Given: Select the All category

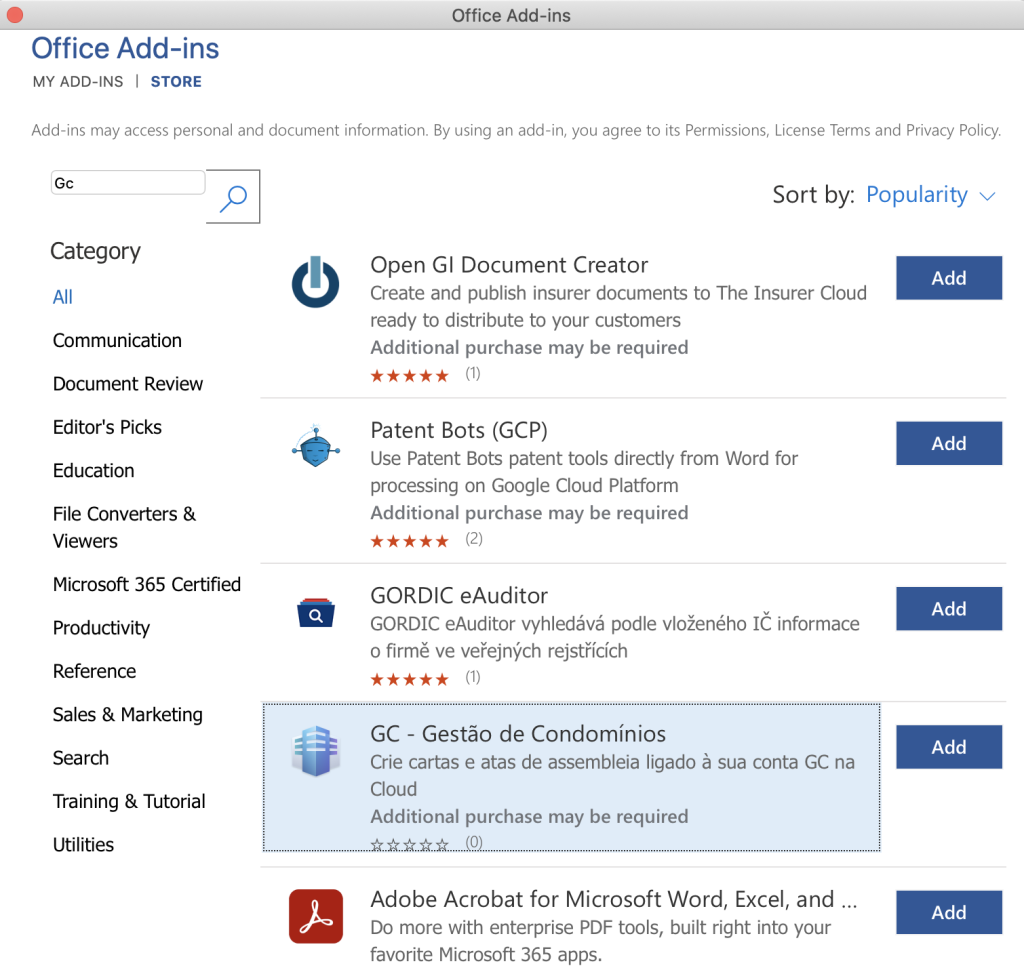Looking at the screenshot, I should tap(63, 297).
